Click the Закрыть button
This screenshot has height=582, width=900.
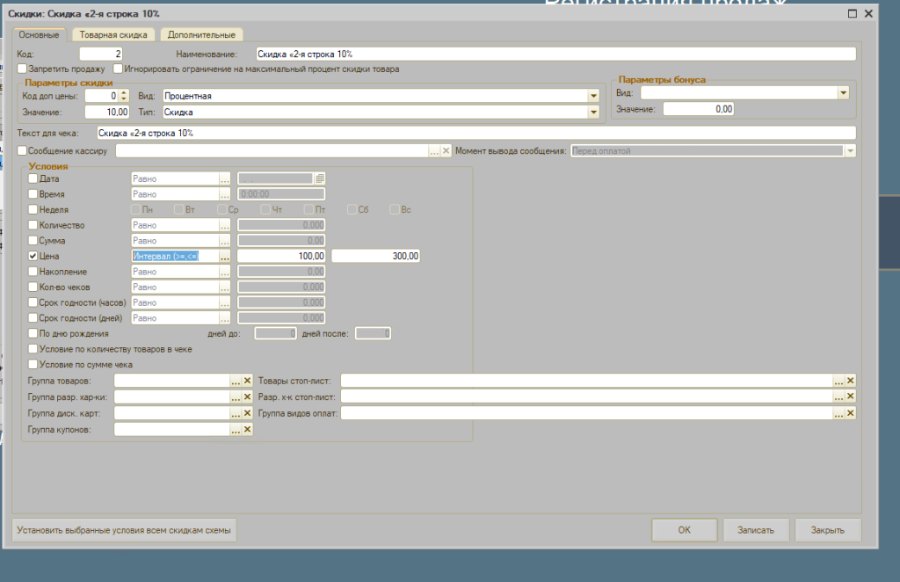pos(828,530)
